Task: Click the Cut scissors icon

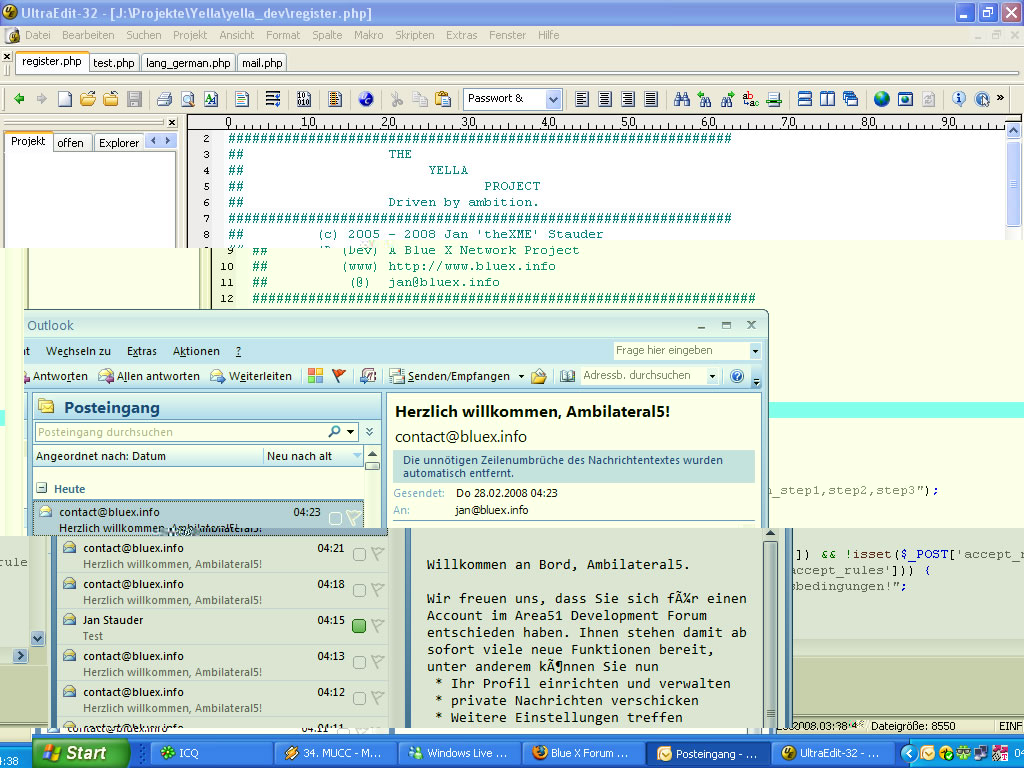Action: pyautogui.click(x=396, y=99)
